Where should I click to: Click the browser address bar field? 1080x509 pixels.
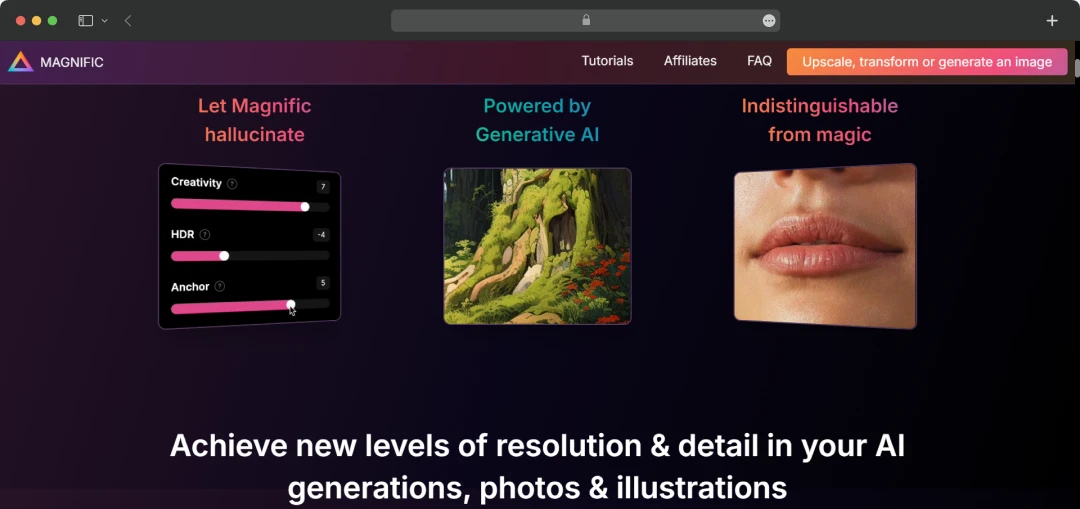[x=585, y=21]
